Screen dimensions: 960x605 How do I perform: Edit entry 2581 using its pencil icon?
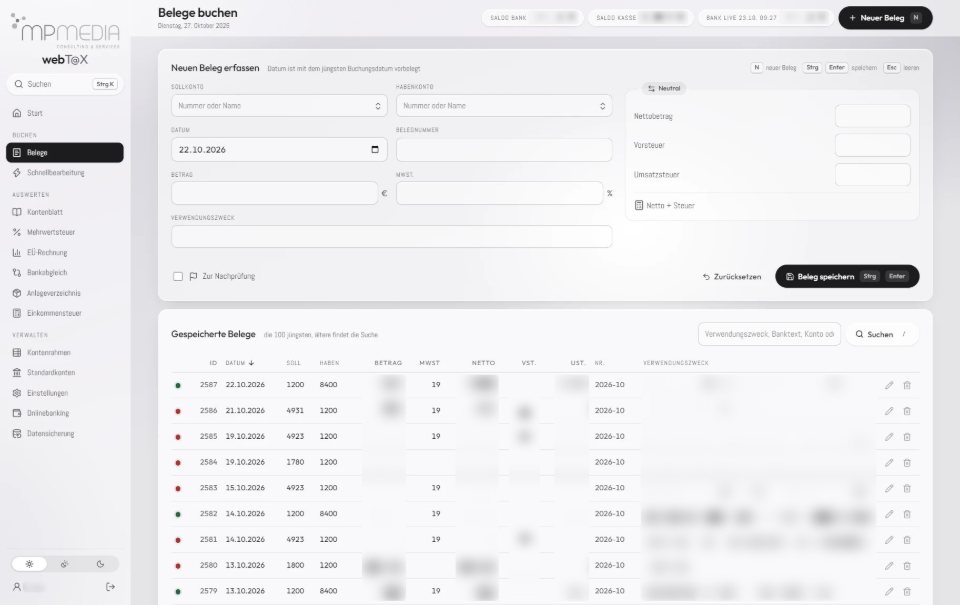(x=889, y=539)
